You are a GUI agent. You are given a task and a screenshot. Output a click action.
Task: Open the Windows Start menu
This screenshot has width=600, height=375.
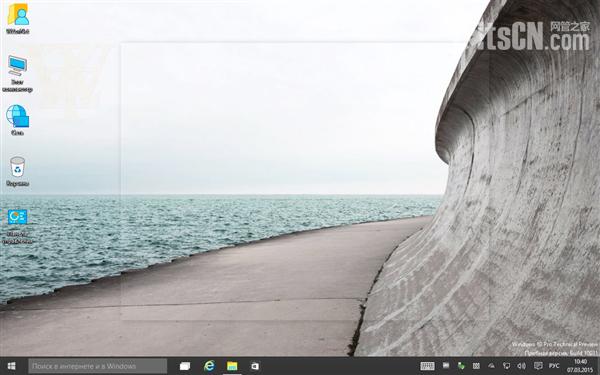coord(11,366)
